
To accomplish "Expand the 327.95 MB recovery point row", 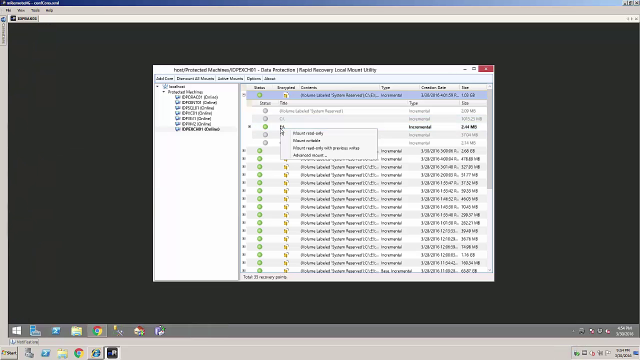I will click(244, 167).
